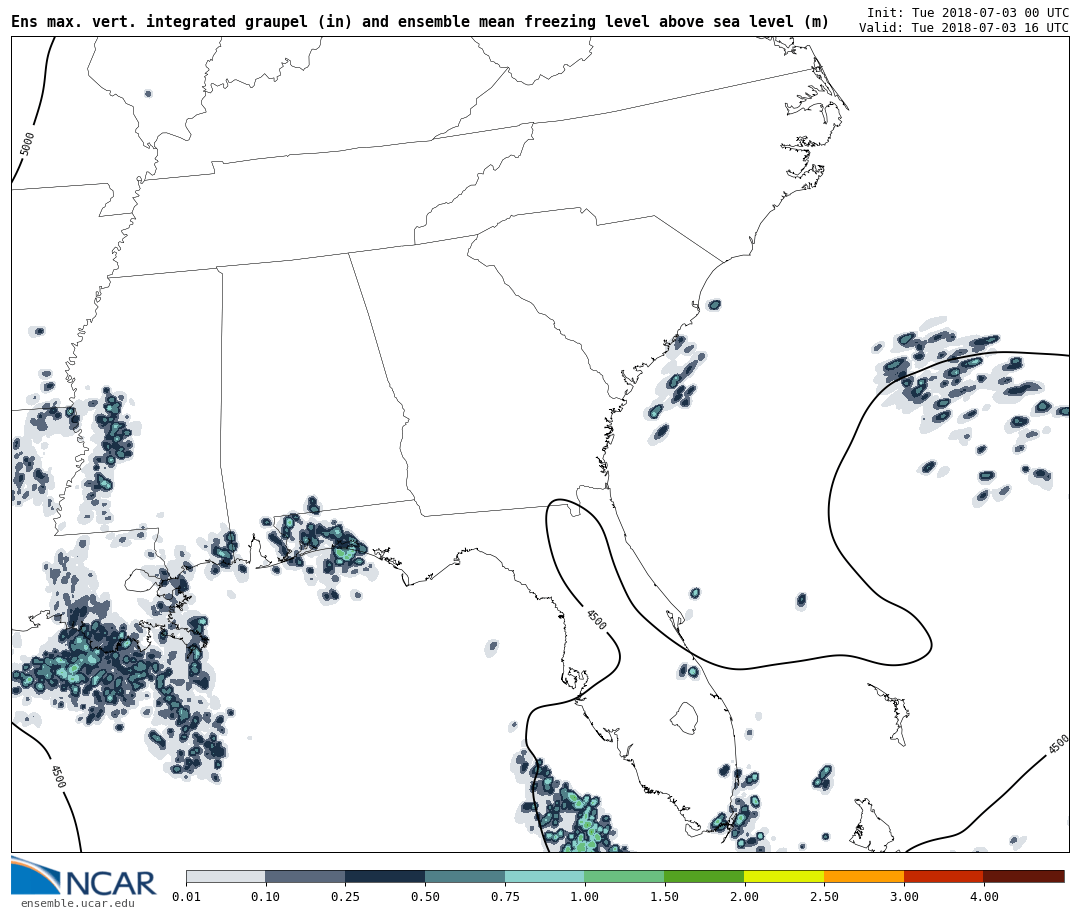Click the red 3.00–4.00 legend swatch

(943, 876)
